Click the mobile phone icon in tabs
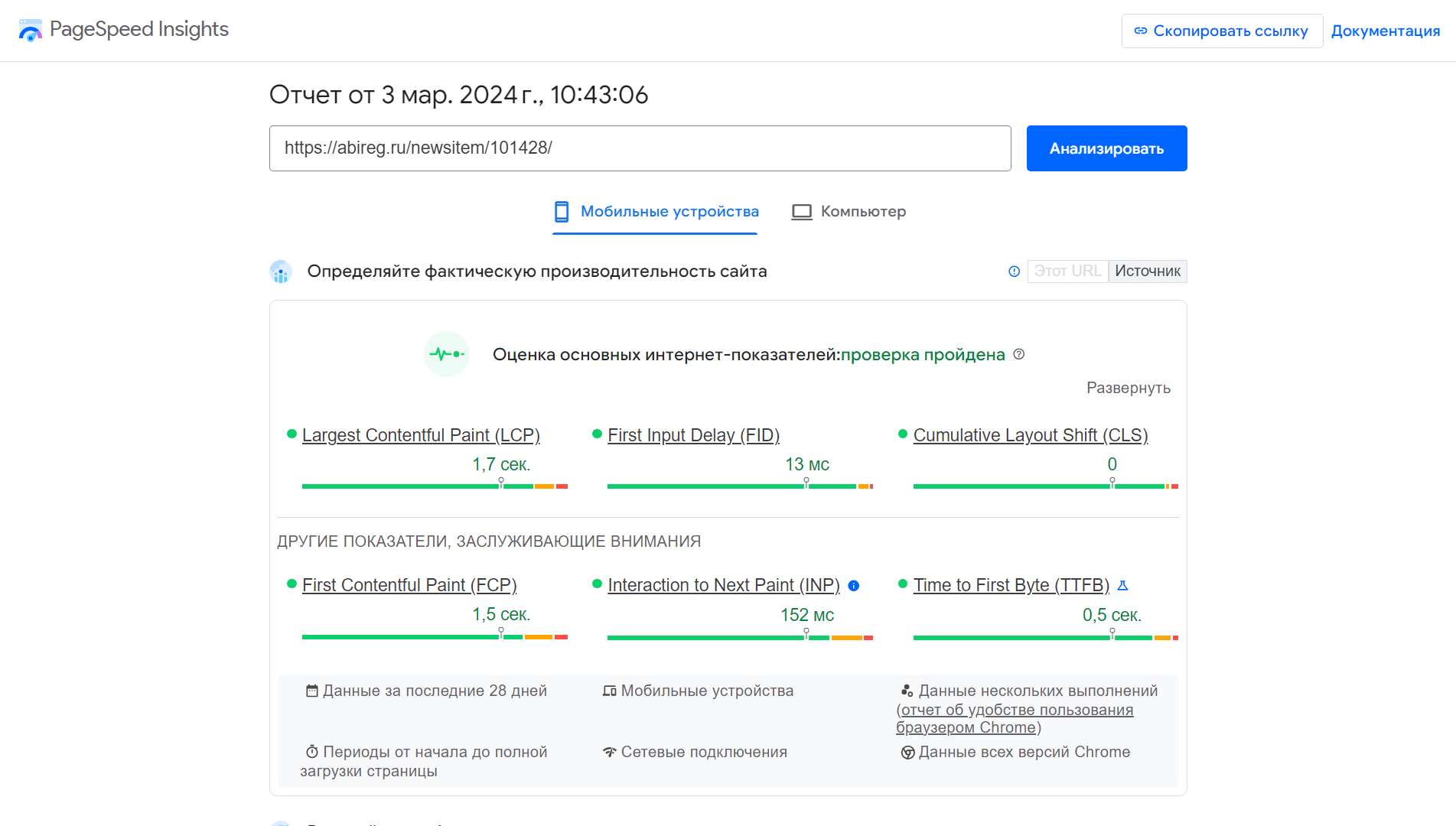This screenshot has width=1456, height=826. 562,211
